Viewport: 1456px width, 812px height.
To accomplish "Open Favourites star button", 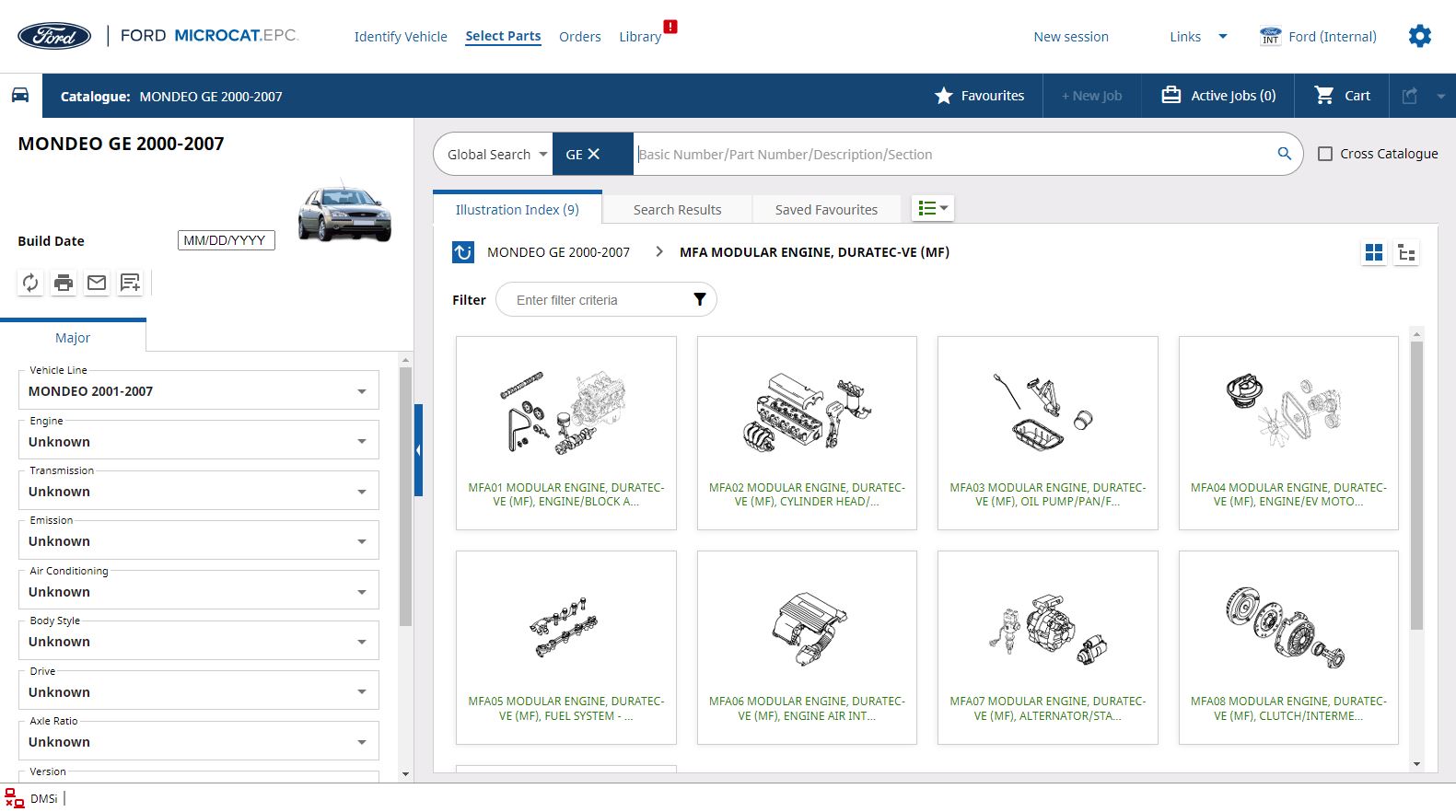I will click(x=979, y=96).
